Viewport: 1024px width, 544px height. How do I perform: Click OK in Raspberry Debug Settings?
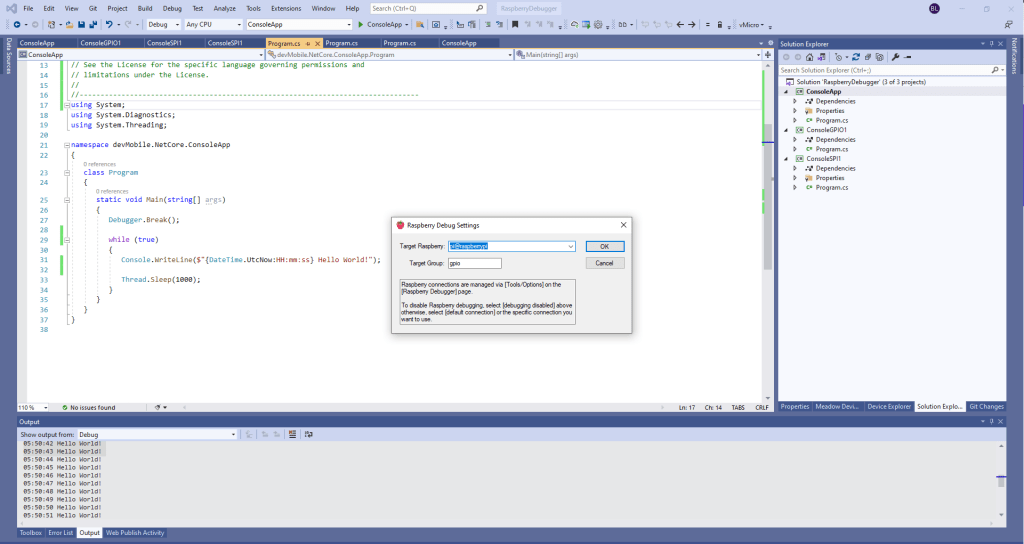click(604, 246)
